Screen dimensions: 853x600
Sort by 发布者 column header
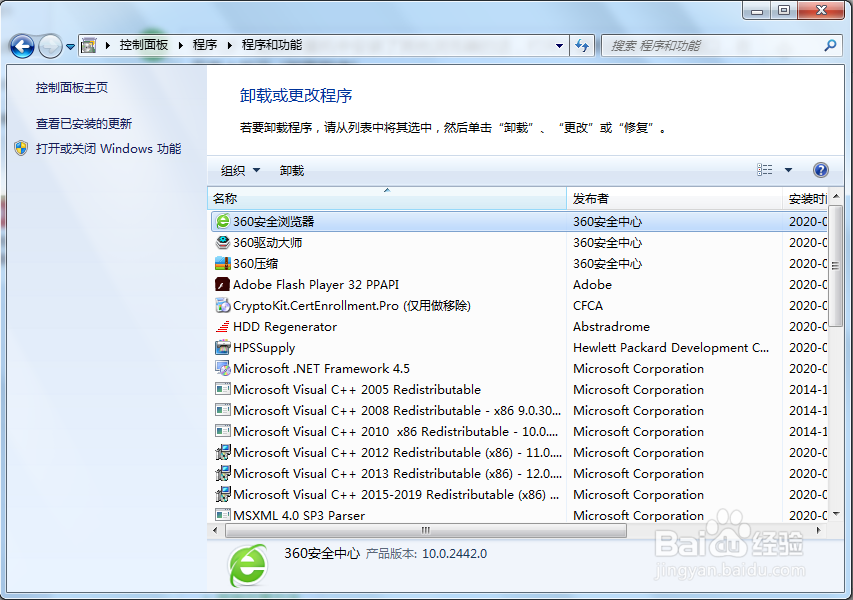click(674, 199)
